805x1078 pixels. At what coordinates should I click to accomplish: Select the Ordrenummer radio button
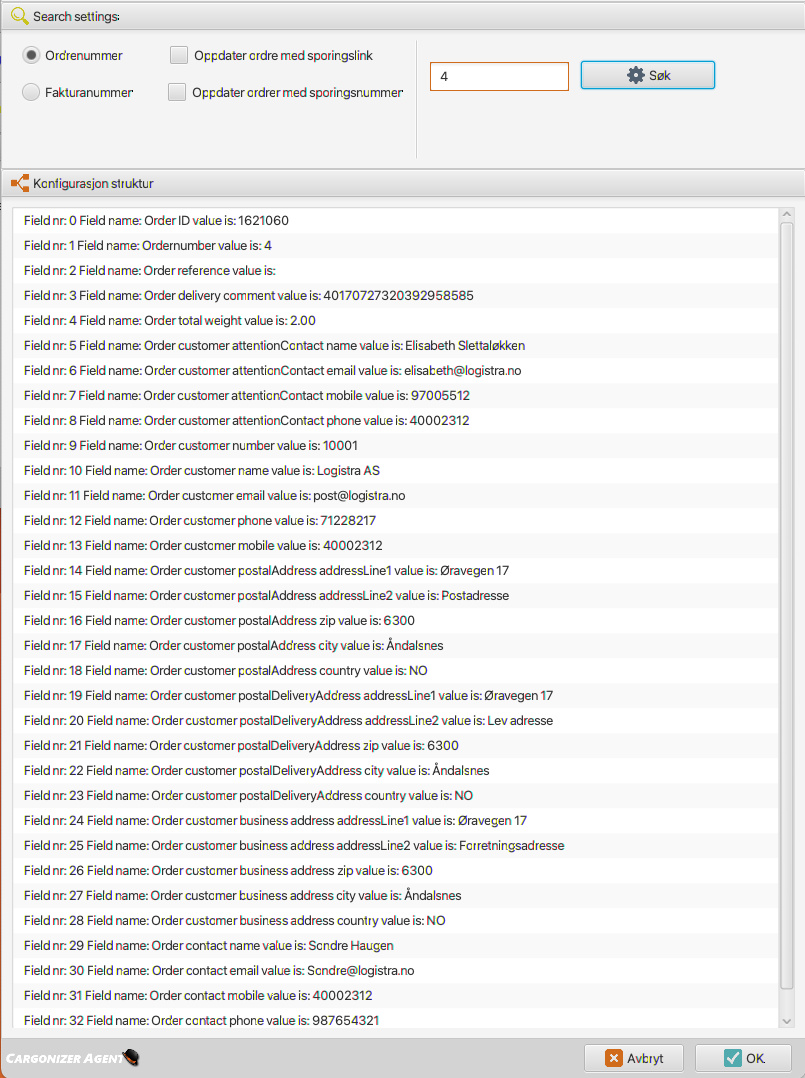tap(31, 56)
